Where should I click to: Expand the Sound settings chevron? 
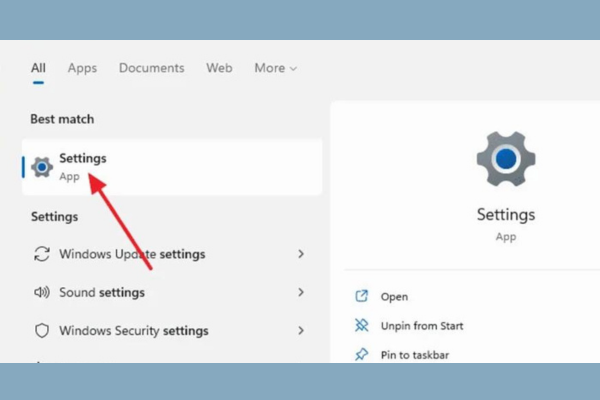coord(301,292)
